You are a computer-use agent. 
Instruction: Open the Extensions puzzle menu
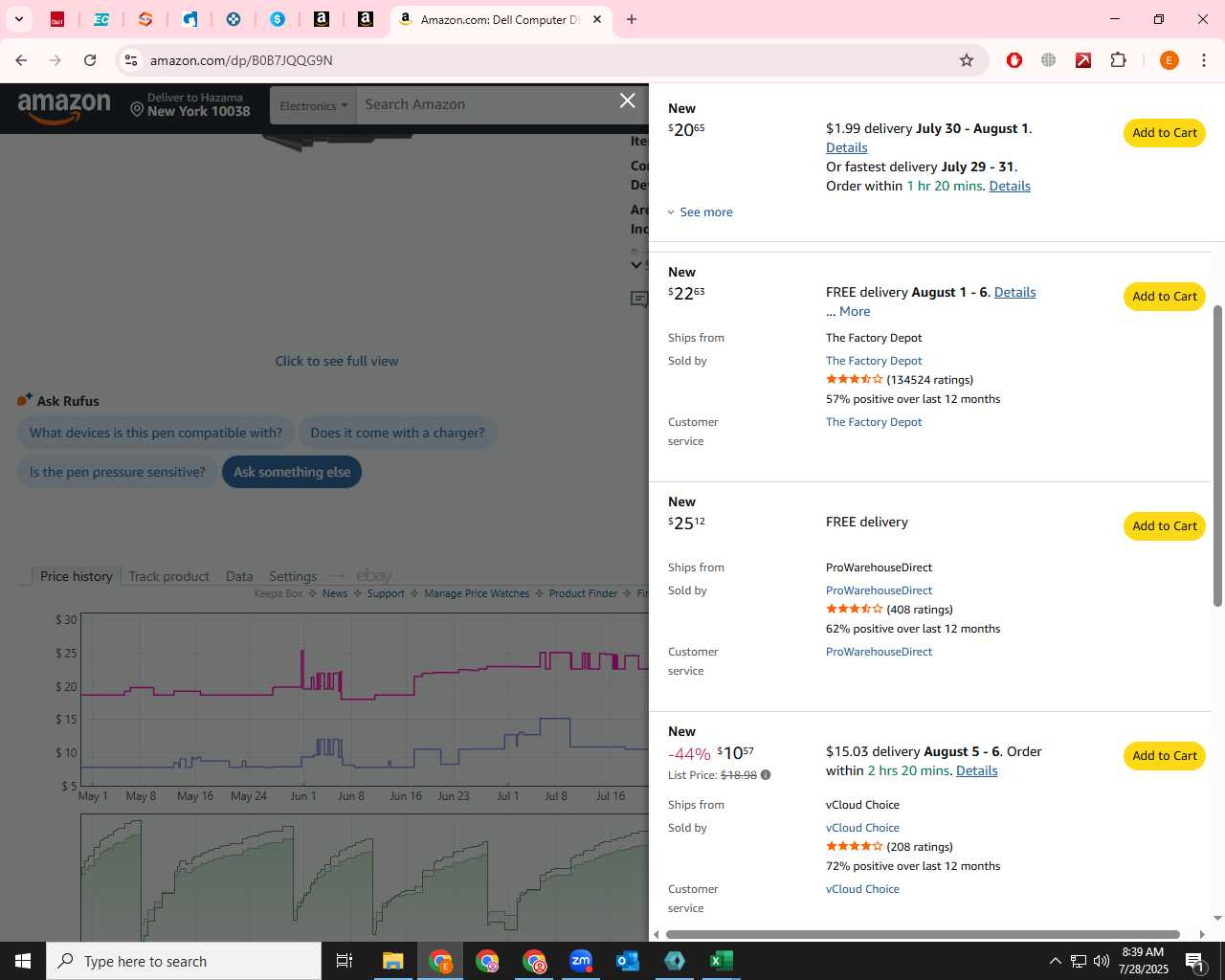click(1118, 60)
